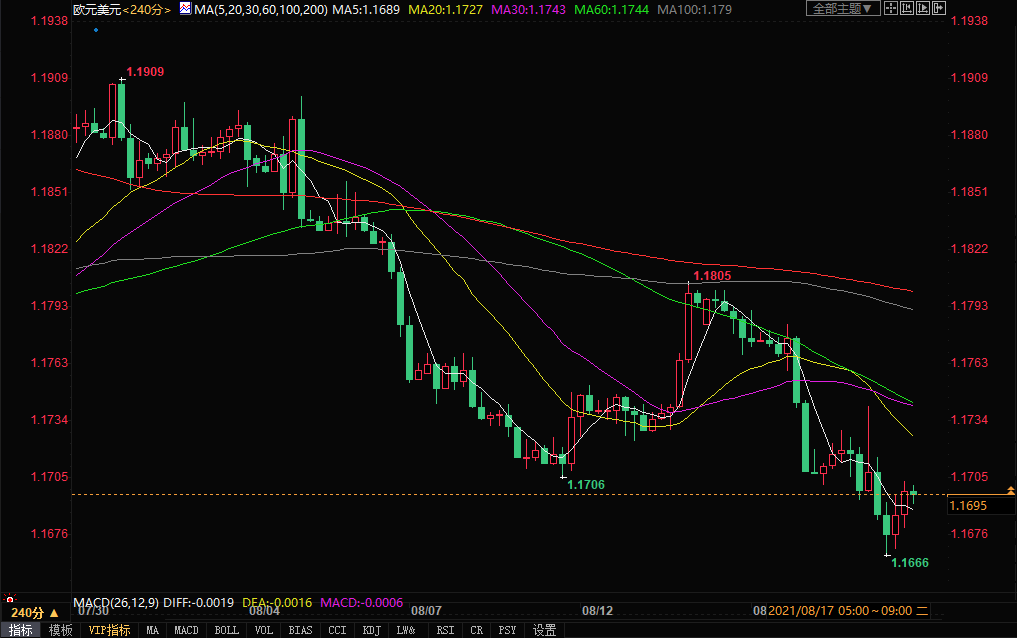The image size is (1017, 638).
Task: Enable the MACD indicator
Action: [186, 630]
